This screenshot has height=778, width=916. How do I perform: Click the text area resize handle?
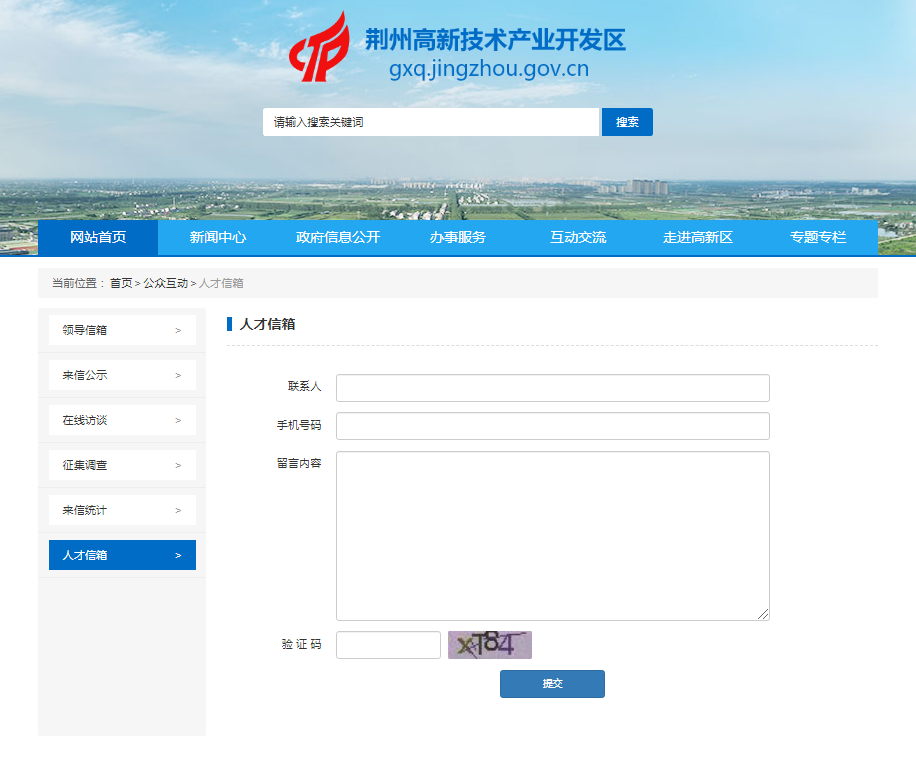(763, 614)
